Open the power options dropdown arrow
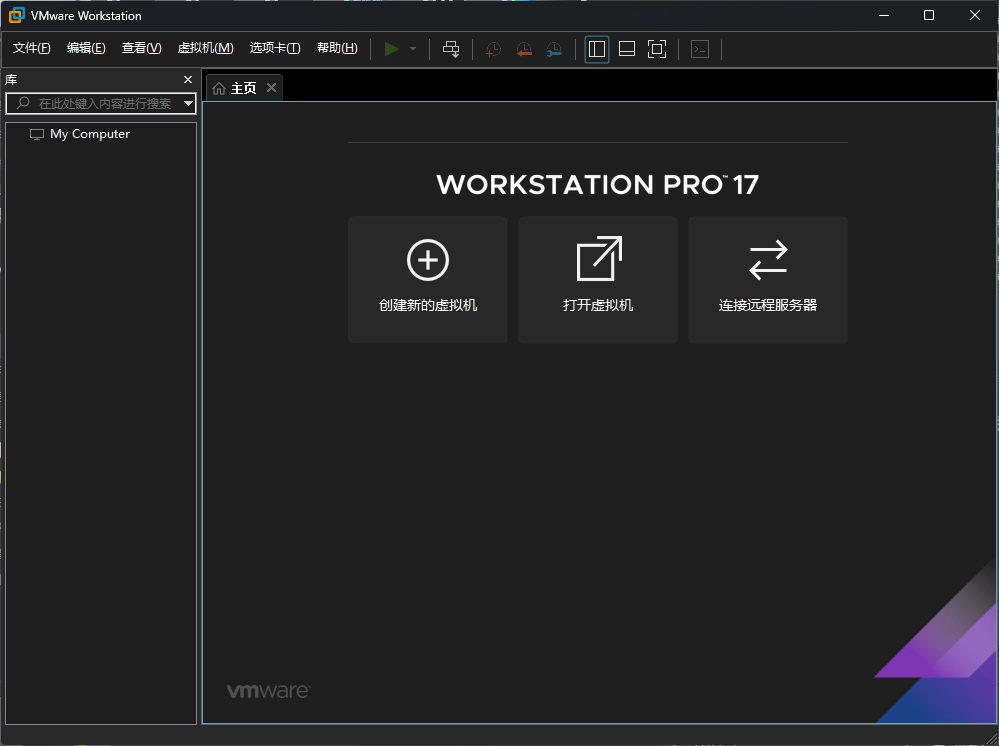Image resolution: width=999 pixels, height=746 pixels. (x=413, y=49)
